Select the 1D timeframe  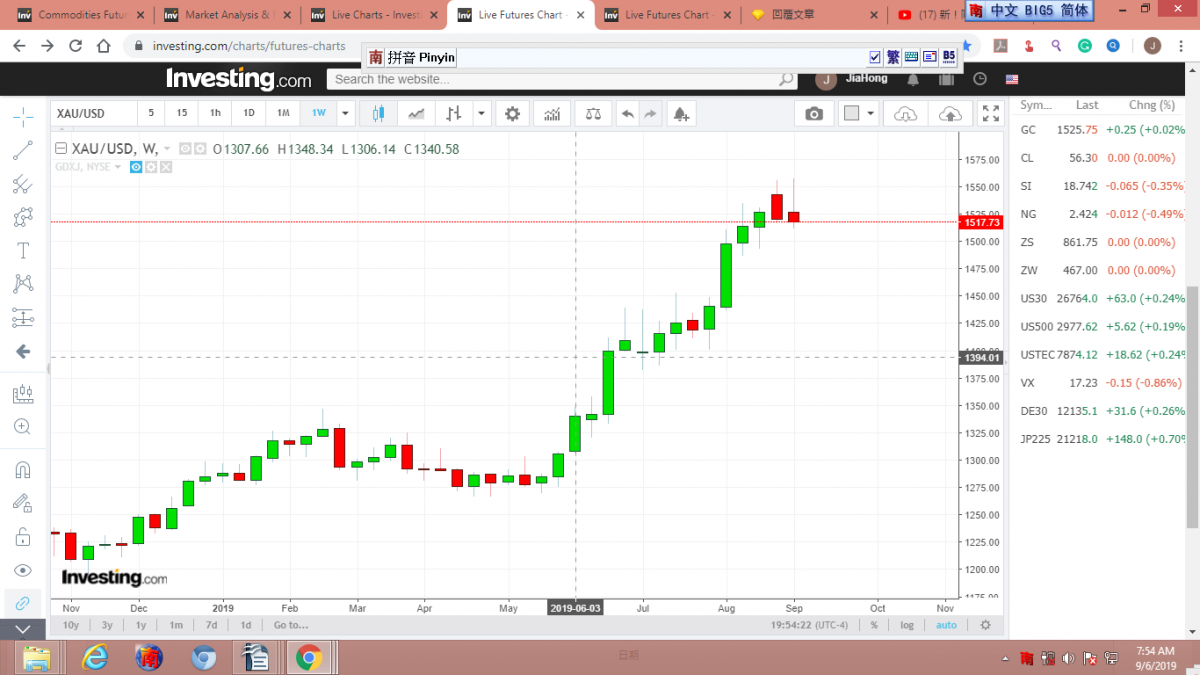[249, 114]
